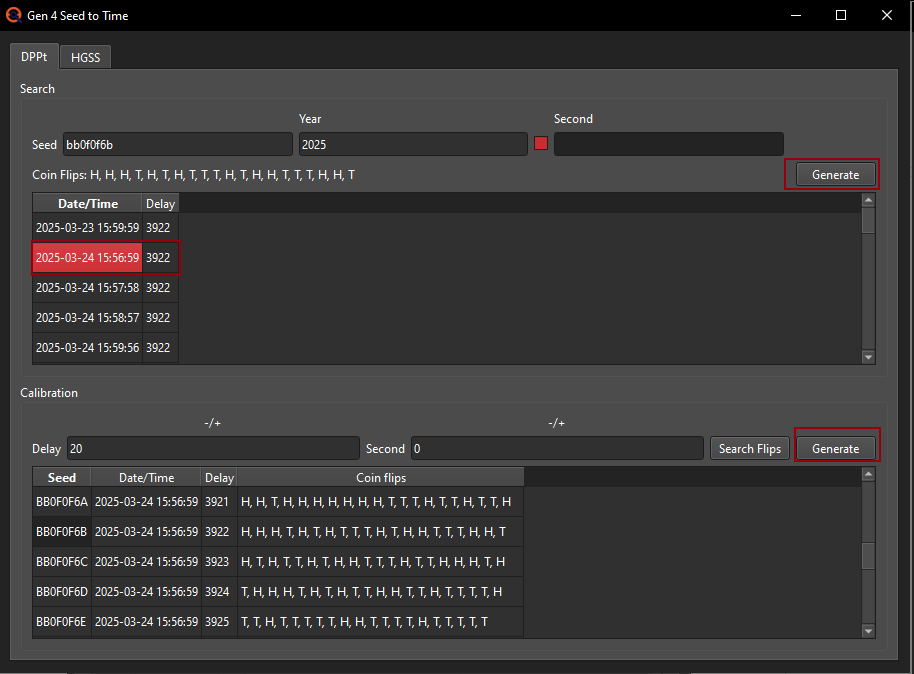
Task: Click calibration table scrollbar down arrow
Action: click(x=868, y=630)
